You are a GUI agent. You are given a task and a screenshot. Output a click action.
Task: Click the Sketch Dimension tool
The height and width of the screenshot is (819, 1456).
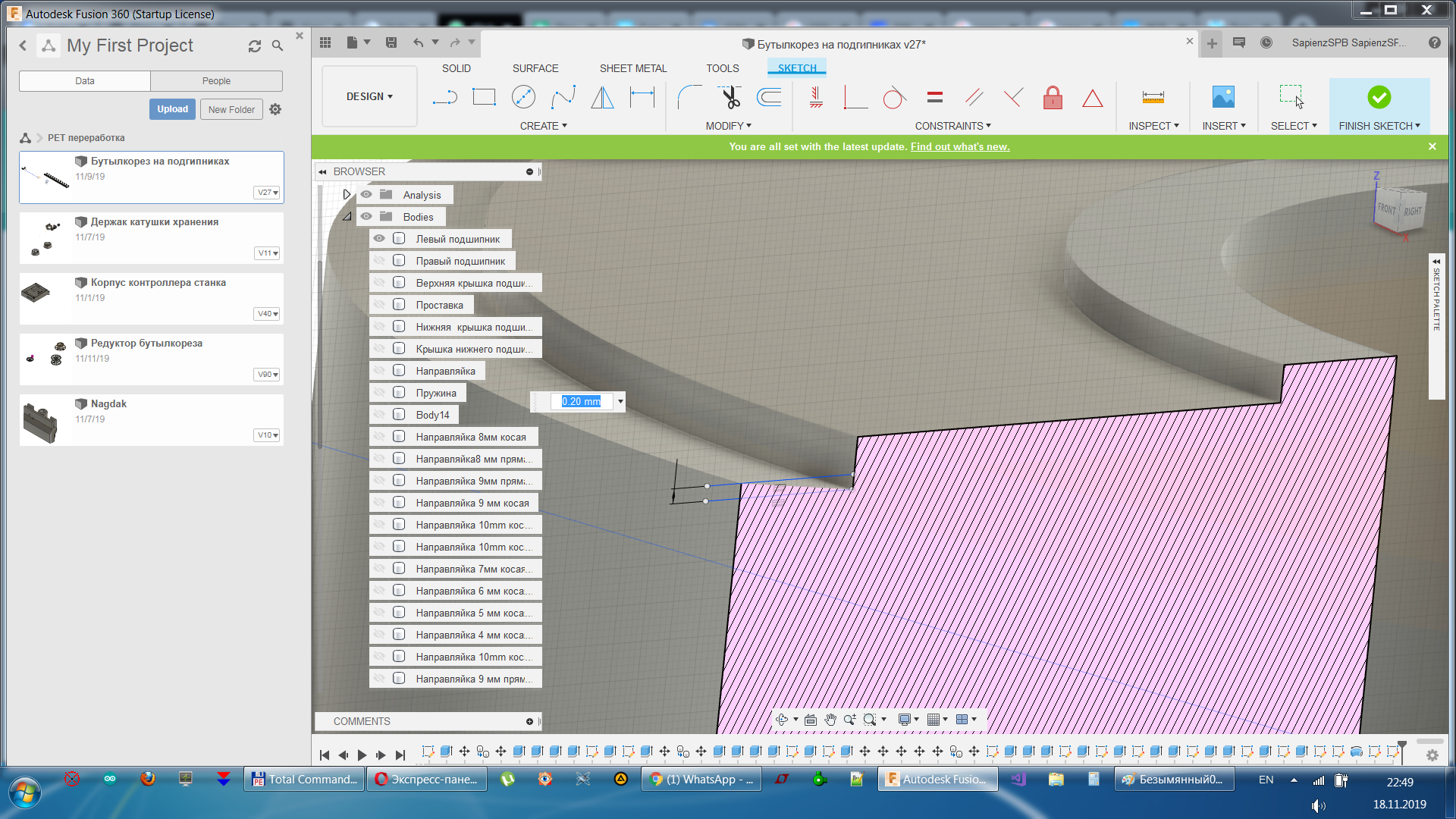click(x=642, y=97)
